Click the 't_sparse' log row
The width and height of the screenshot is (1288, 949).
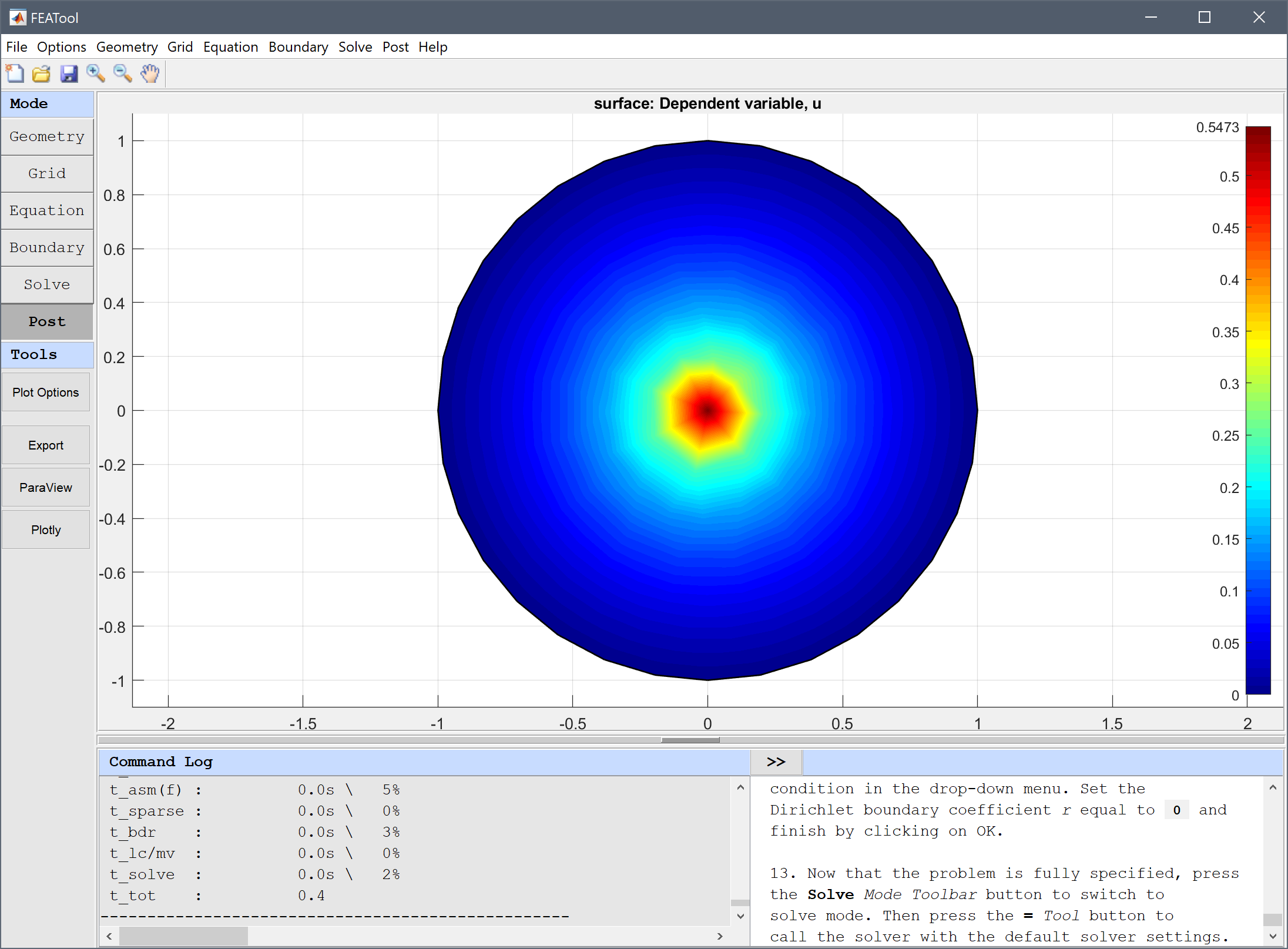(x=254, y=811)
